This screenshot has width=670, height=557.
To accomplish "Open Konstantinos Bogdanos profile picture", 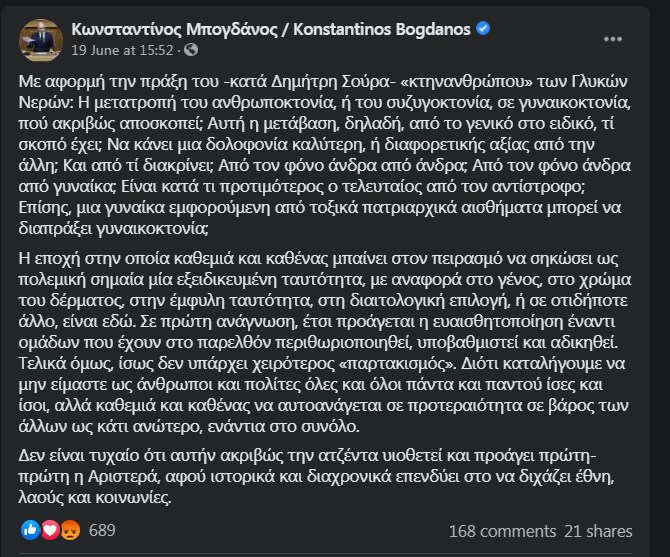I will [41, 40].
